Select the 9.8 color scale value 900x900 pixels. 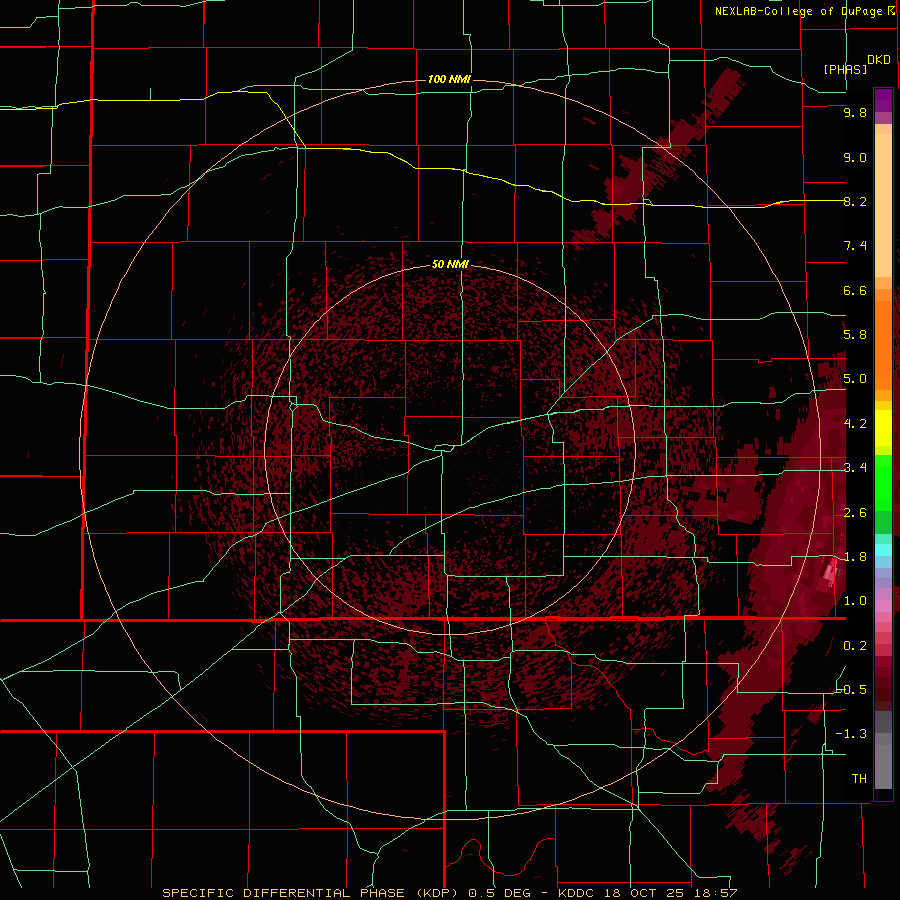point(855,112)
